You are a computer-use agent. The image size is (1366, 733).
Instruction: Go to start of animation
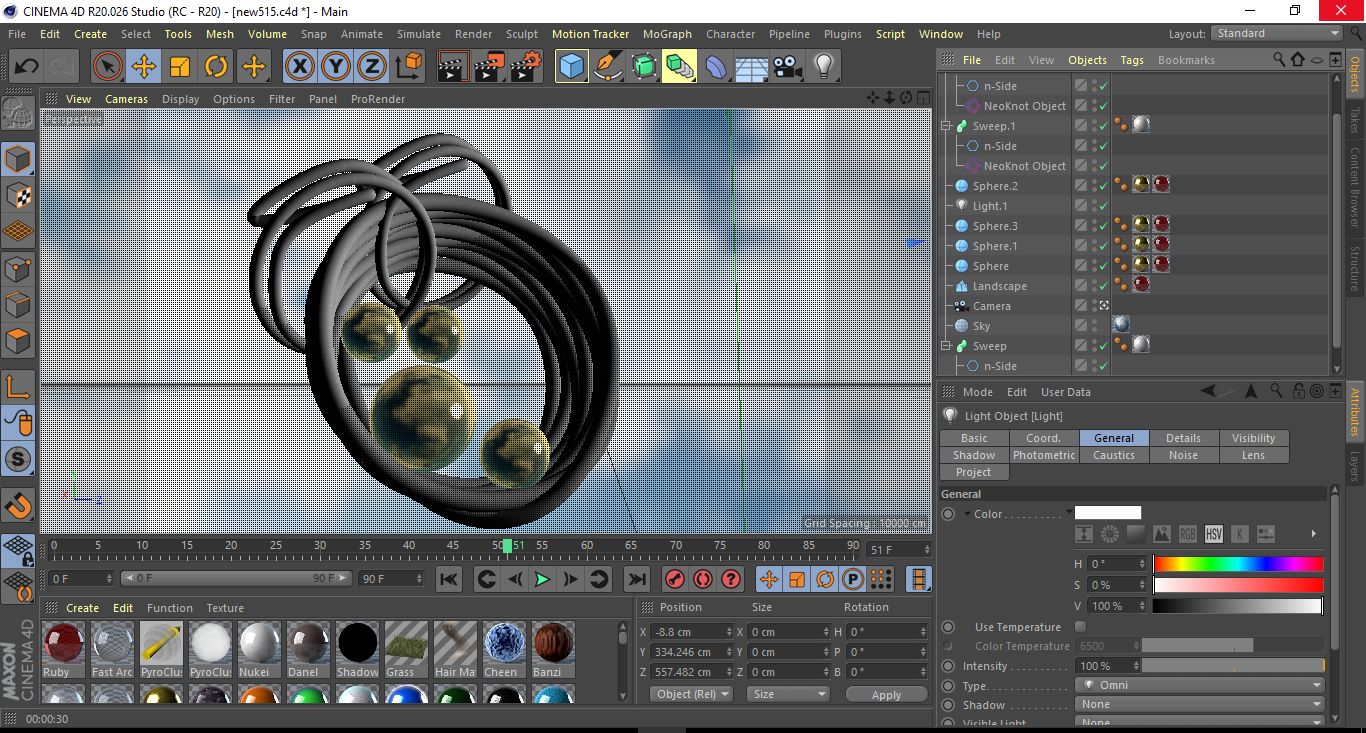[449, 579]
